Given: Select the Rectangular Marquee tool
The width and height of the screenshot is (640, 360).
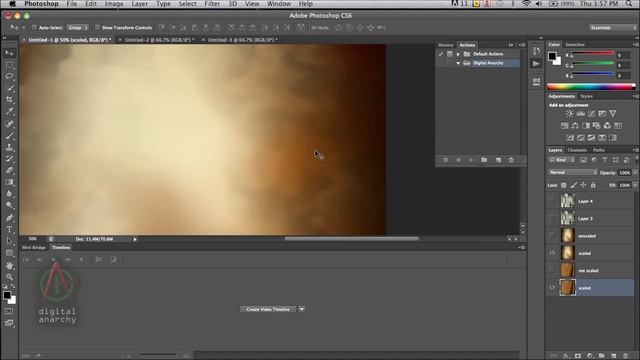Looking at the screenshot, I should [x=9, y=65].
